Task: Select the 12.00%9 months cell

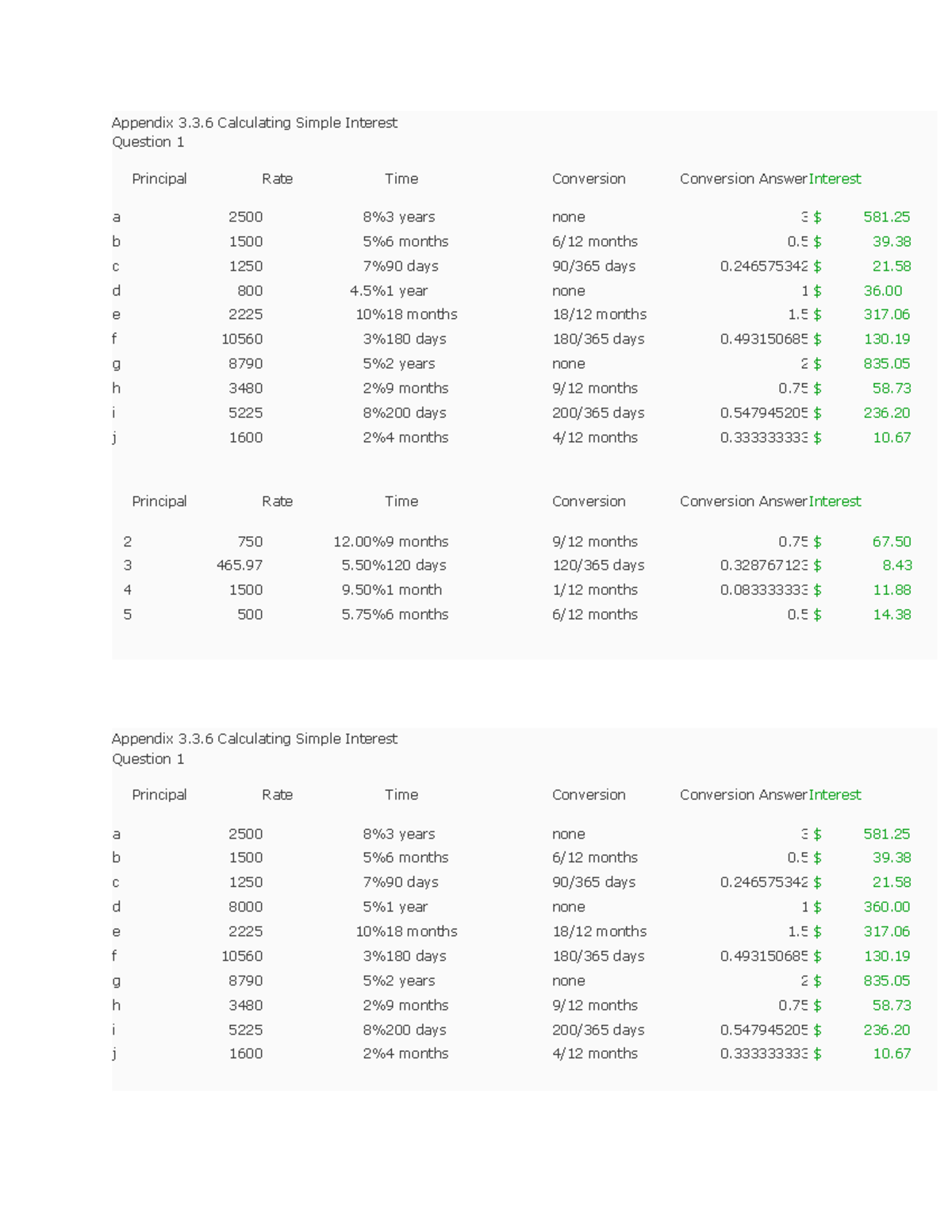Action: (390, 542)
